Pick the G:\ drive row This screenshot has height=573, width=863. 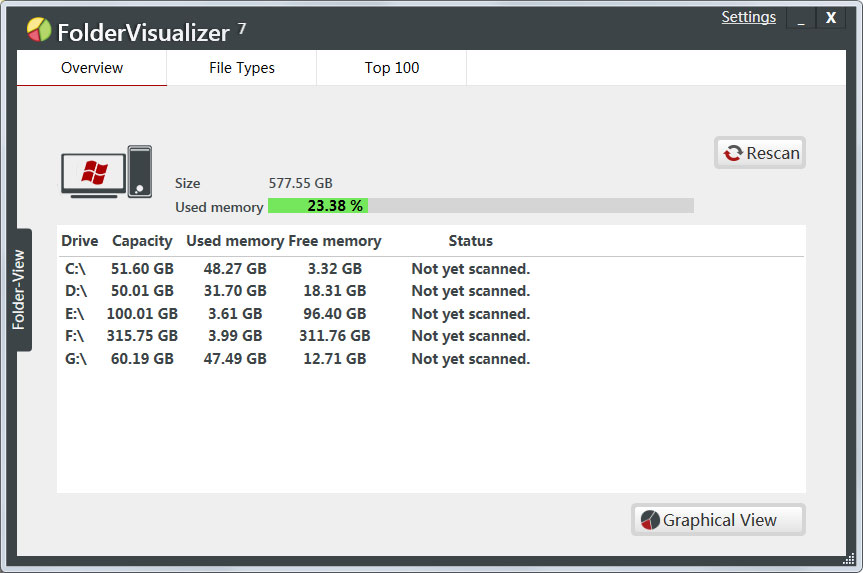click(431, 359)
